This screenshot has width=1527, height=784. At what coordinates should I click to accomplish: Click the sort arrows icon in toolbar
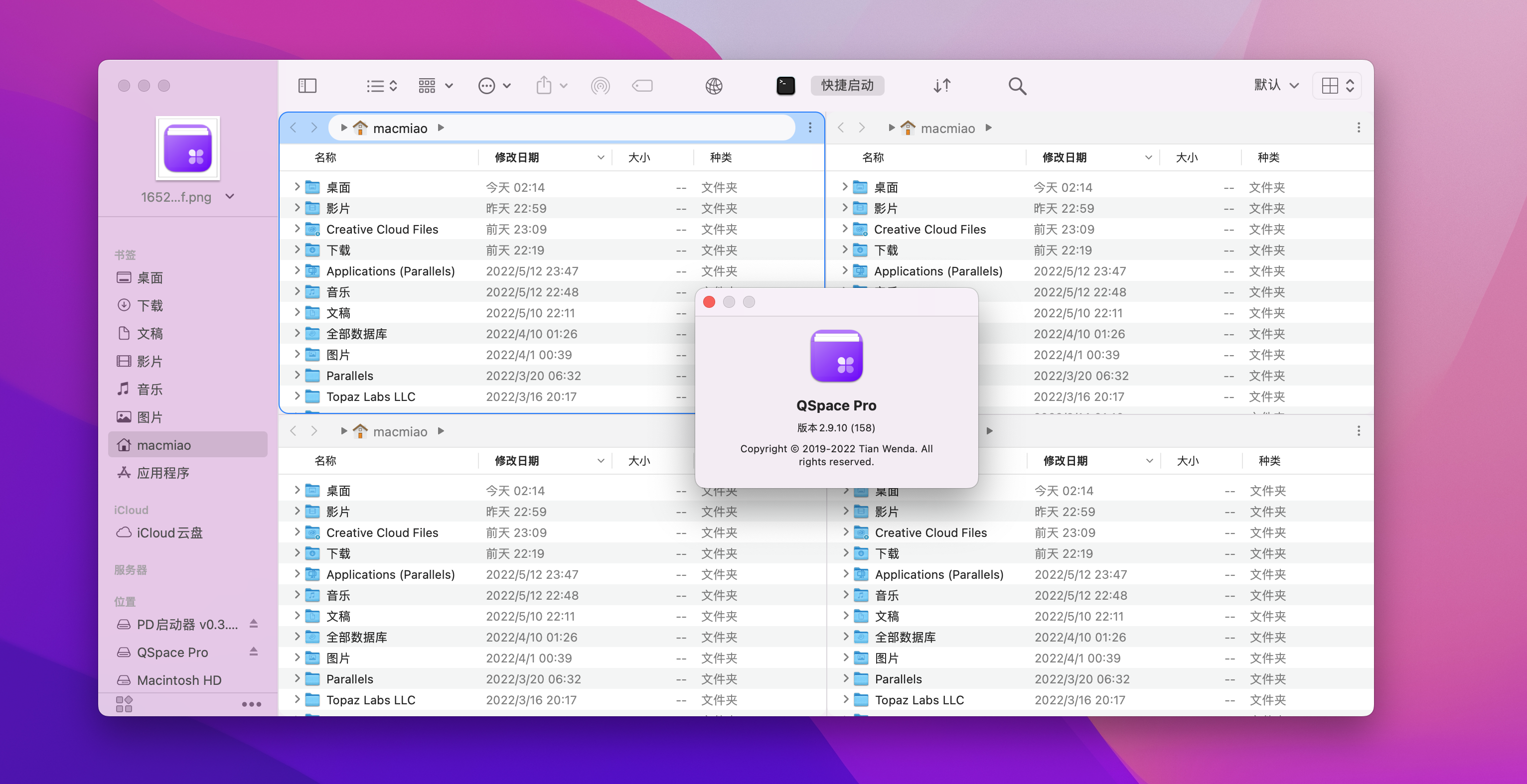click(941, 86)
